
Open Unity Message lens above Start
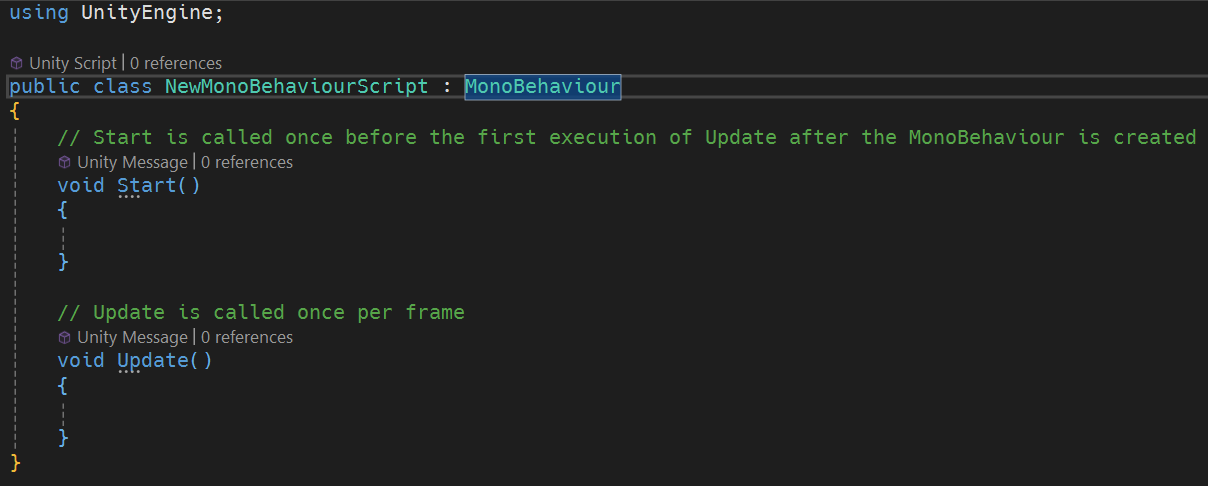tap(132, 162)
